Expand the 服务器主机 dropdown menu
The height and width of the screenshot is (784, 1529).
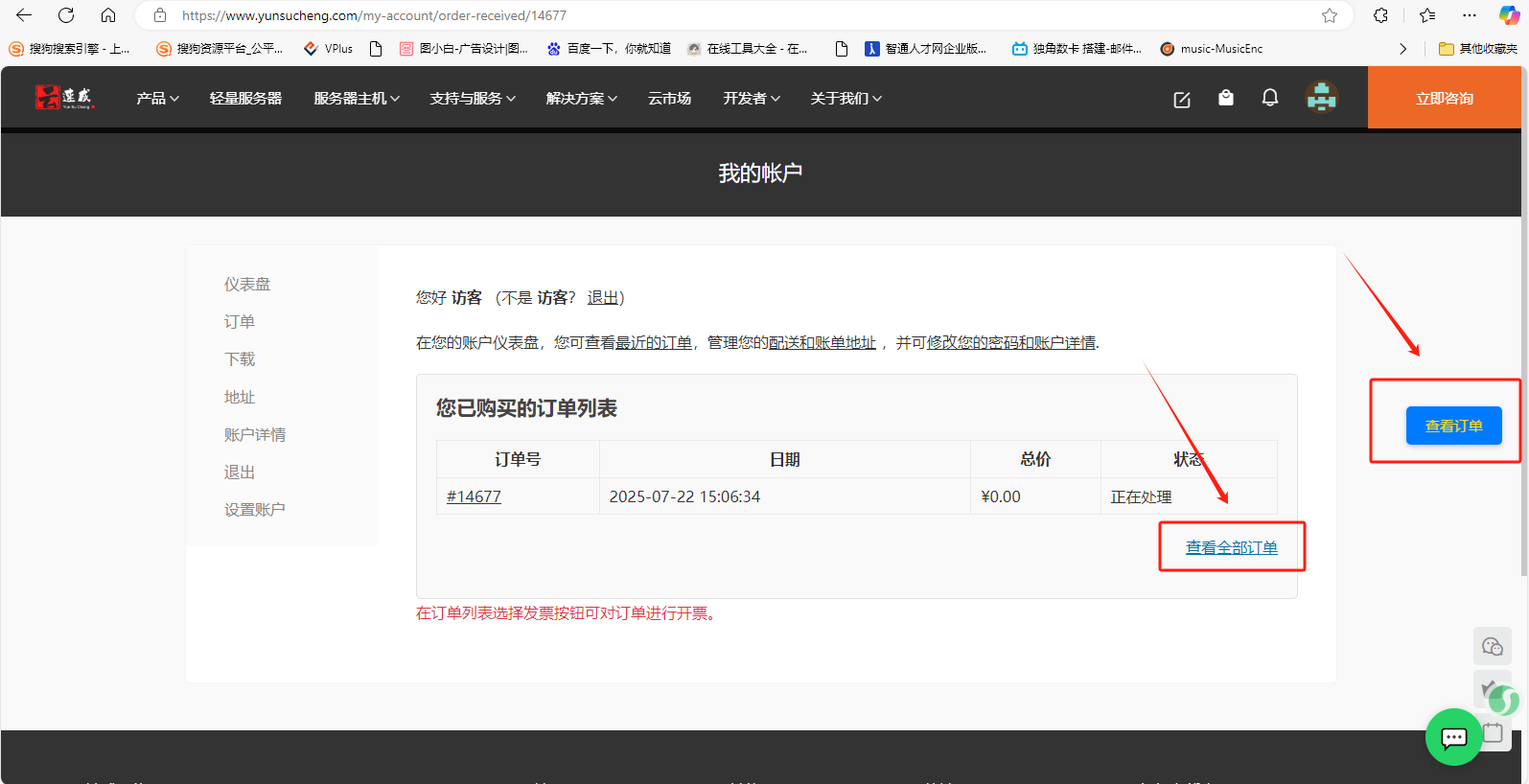coord(356,99)
